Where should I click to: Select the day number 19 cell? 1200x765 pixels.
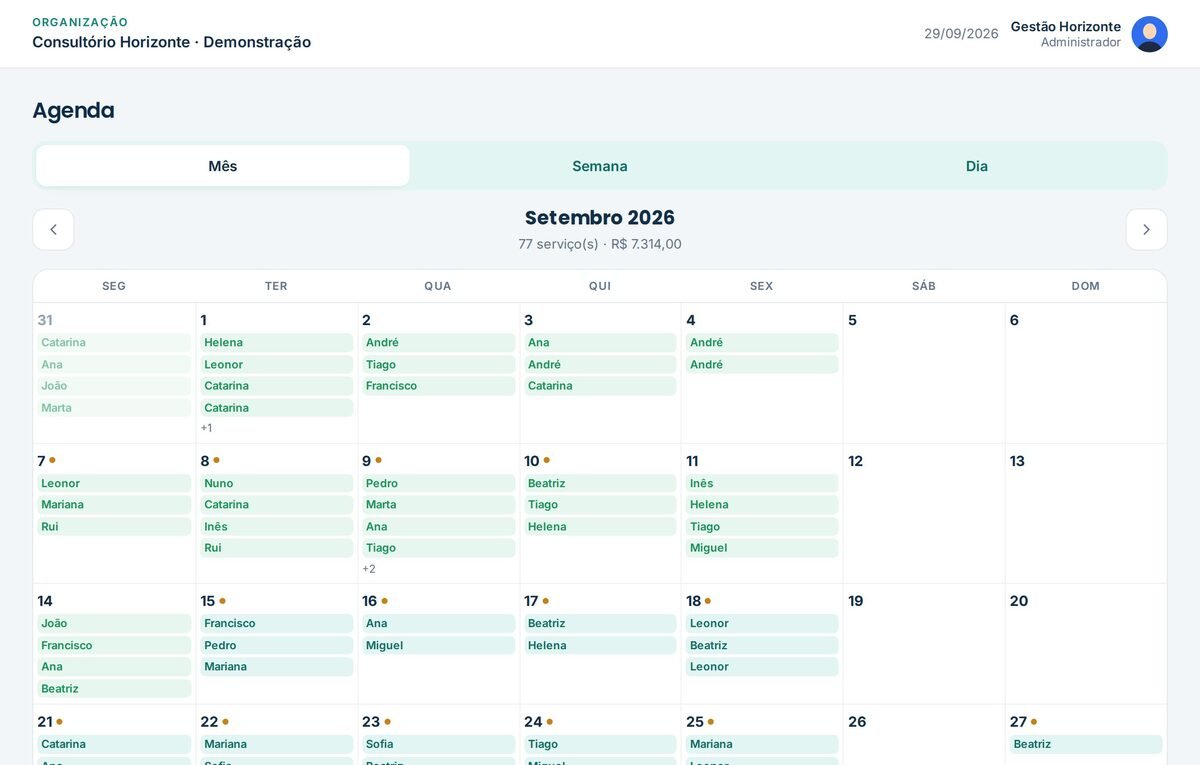click(924, 644)
